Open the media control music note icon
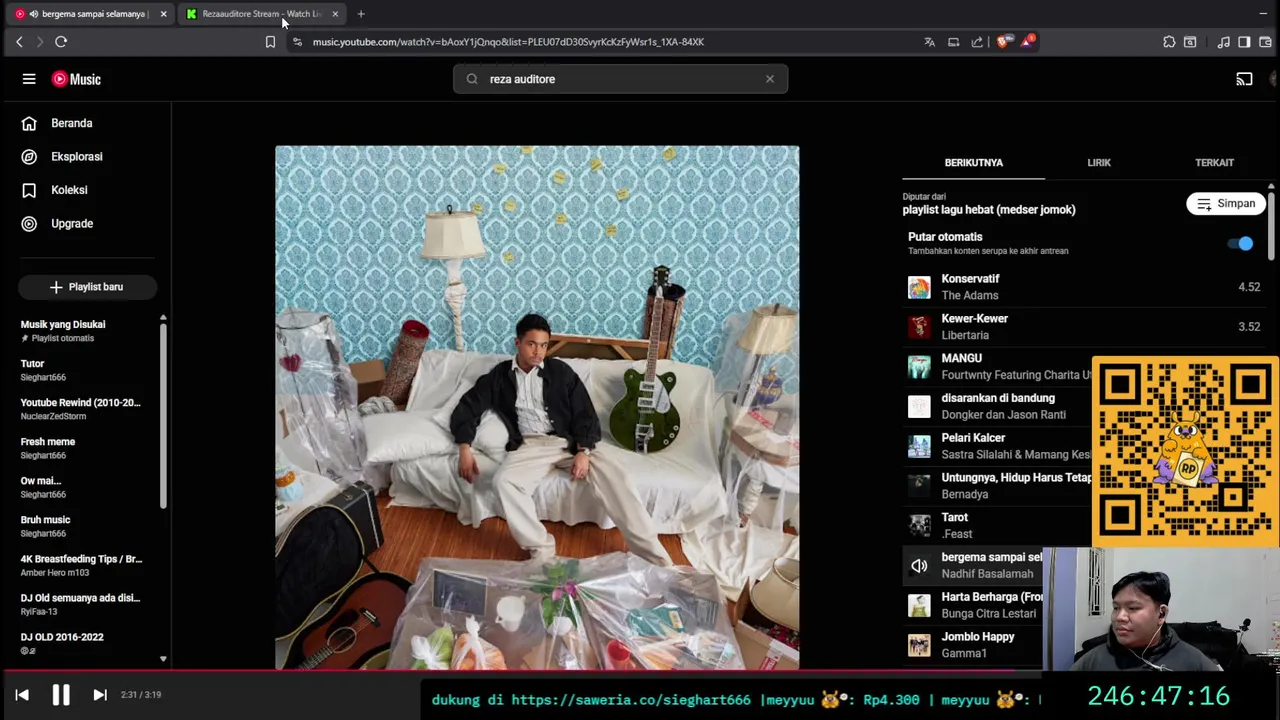This screenshot has width=1280, height=720. [1223, 42]
